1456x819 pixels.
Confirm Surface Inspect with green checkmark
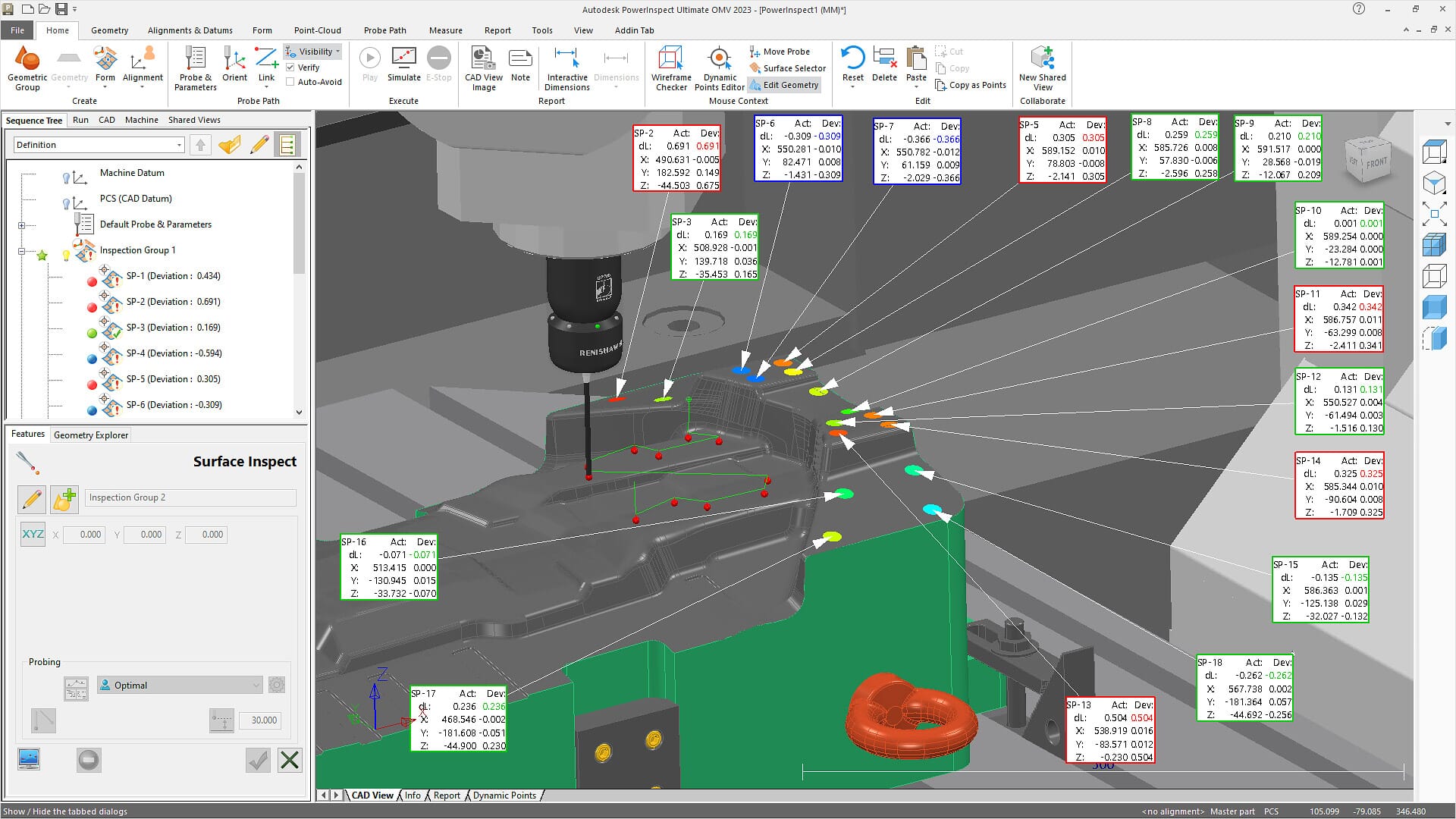(x=257, y=760)
